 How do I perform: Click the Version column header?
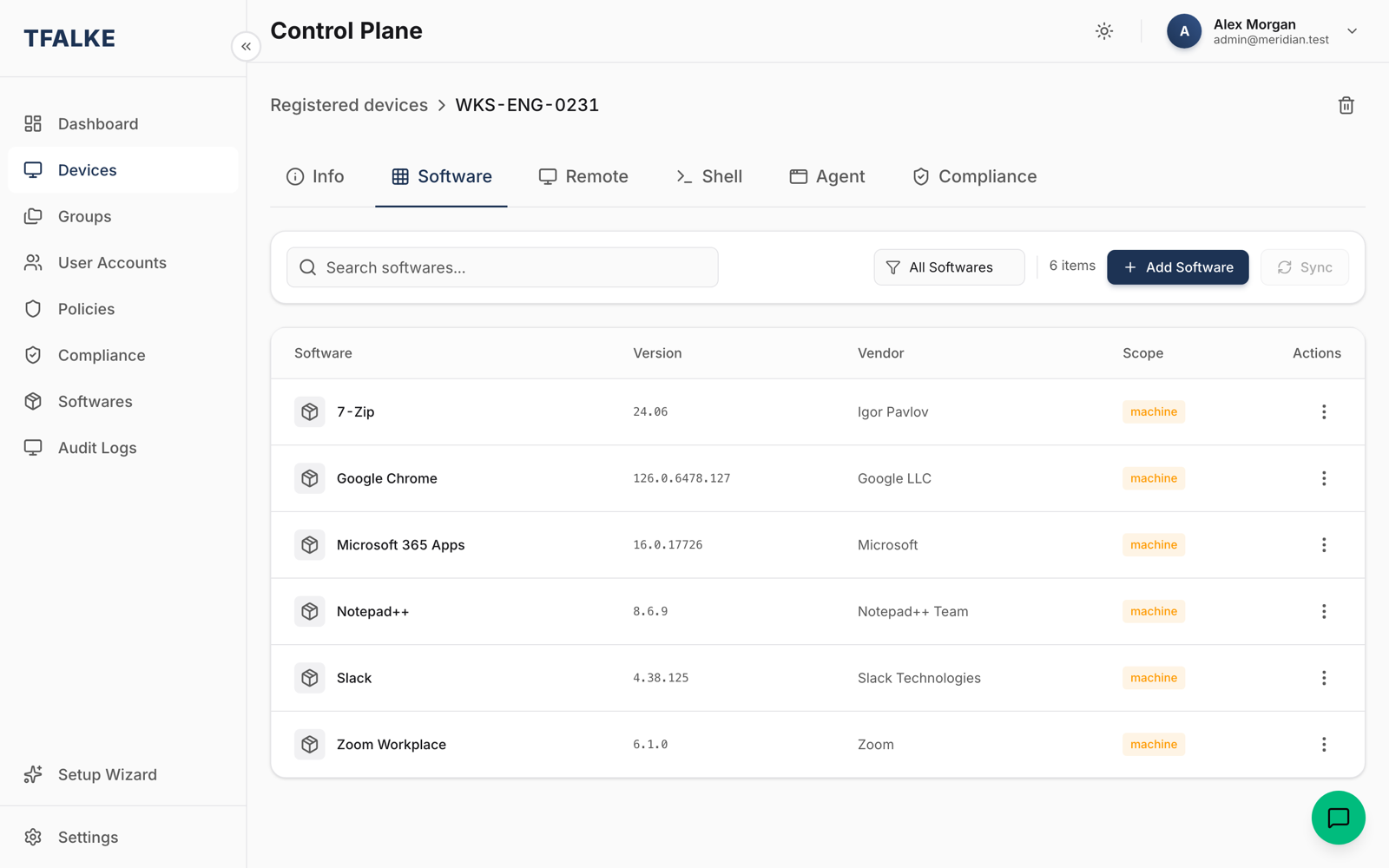[657, 353]
